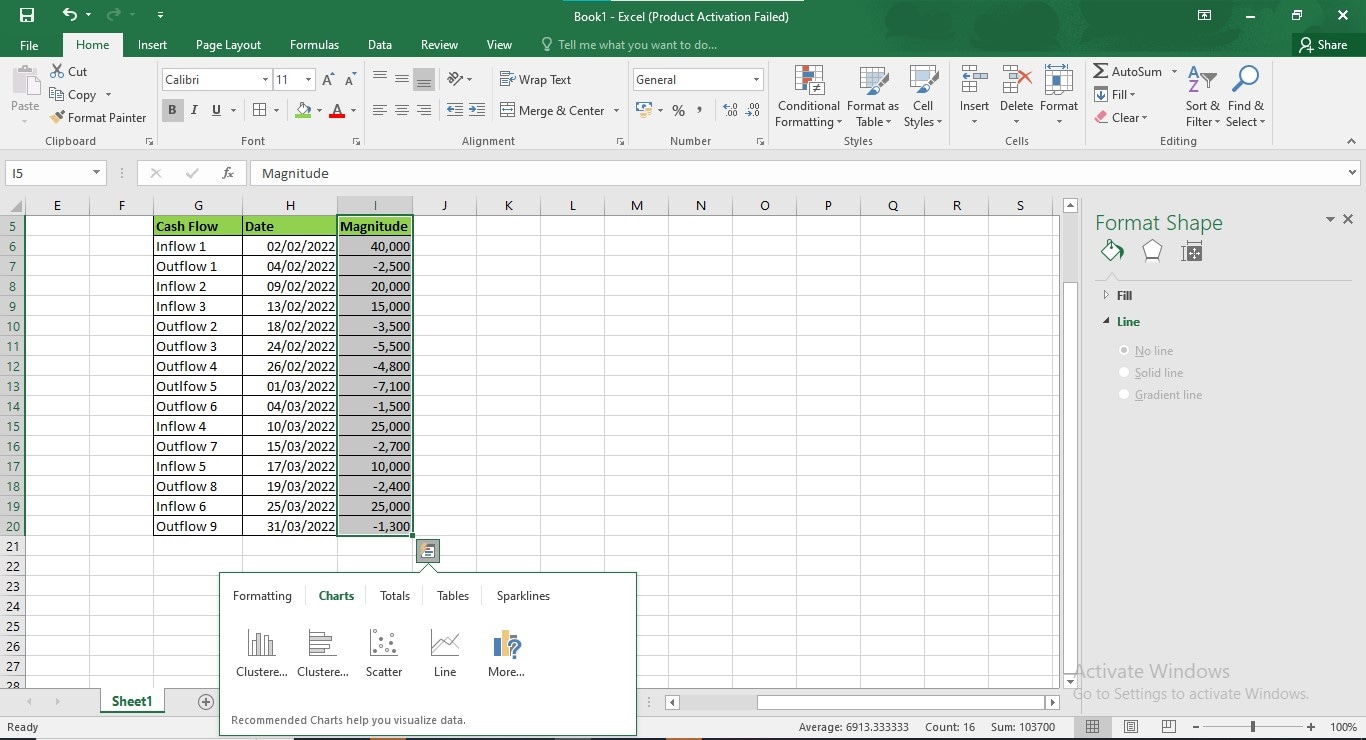Screen dimensions: 1366x740
Task: Add new sheet with plus icon
Action: click(206, 702)
